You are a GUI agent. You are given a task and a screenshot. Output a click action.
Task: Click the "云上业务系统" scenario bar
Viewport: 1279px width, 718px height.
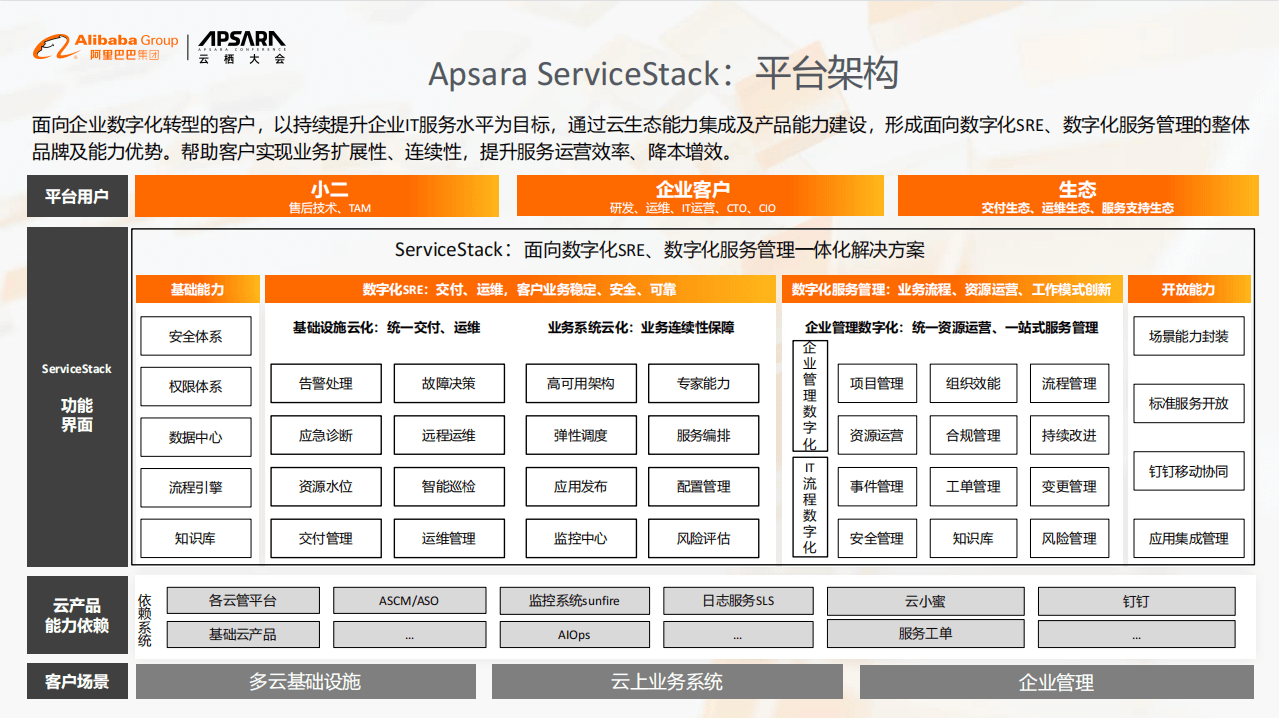click(x=667, y=682)
